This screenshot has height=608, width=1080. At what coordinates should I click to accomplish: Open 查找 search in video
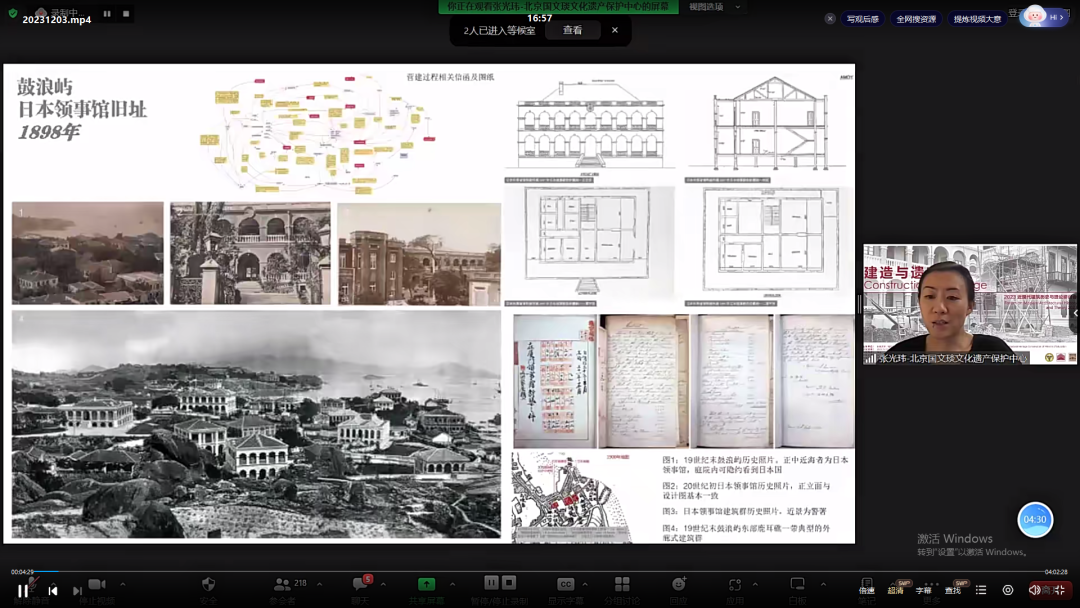pos(953,591)
